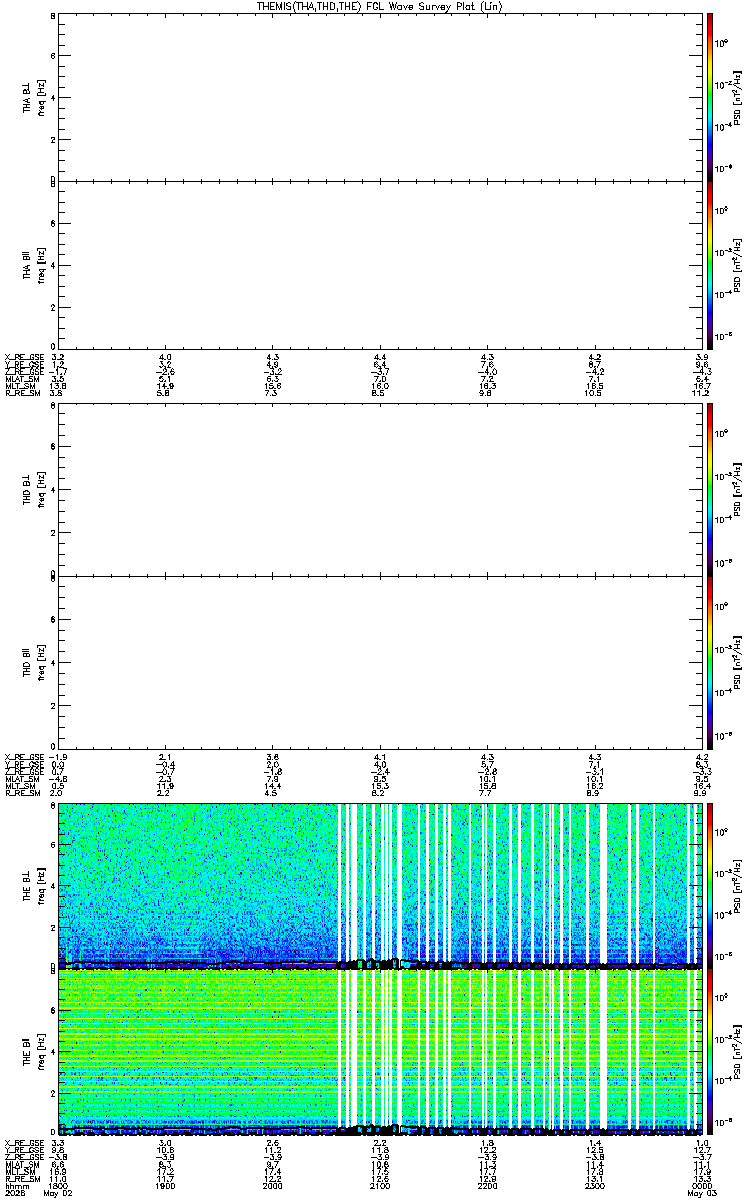Click the 'THE B|| freq [Hz]' axis label
Viewport: 750px width, 1200px height.
tap(34, 1053)
